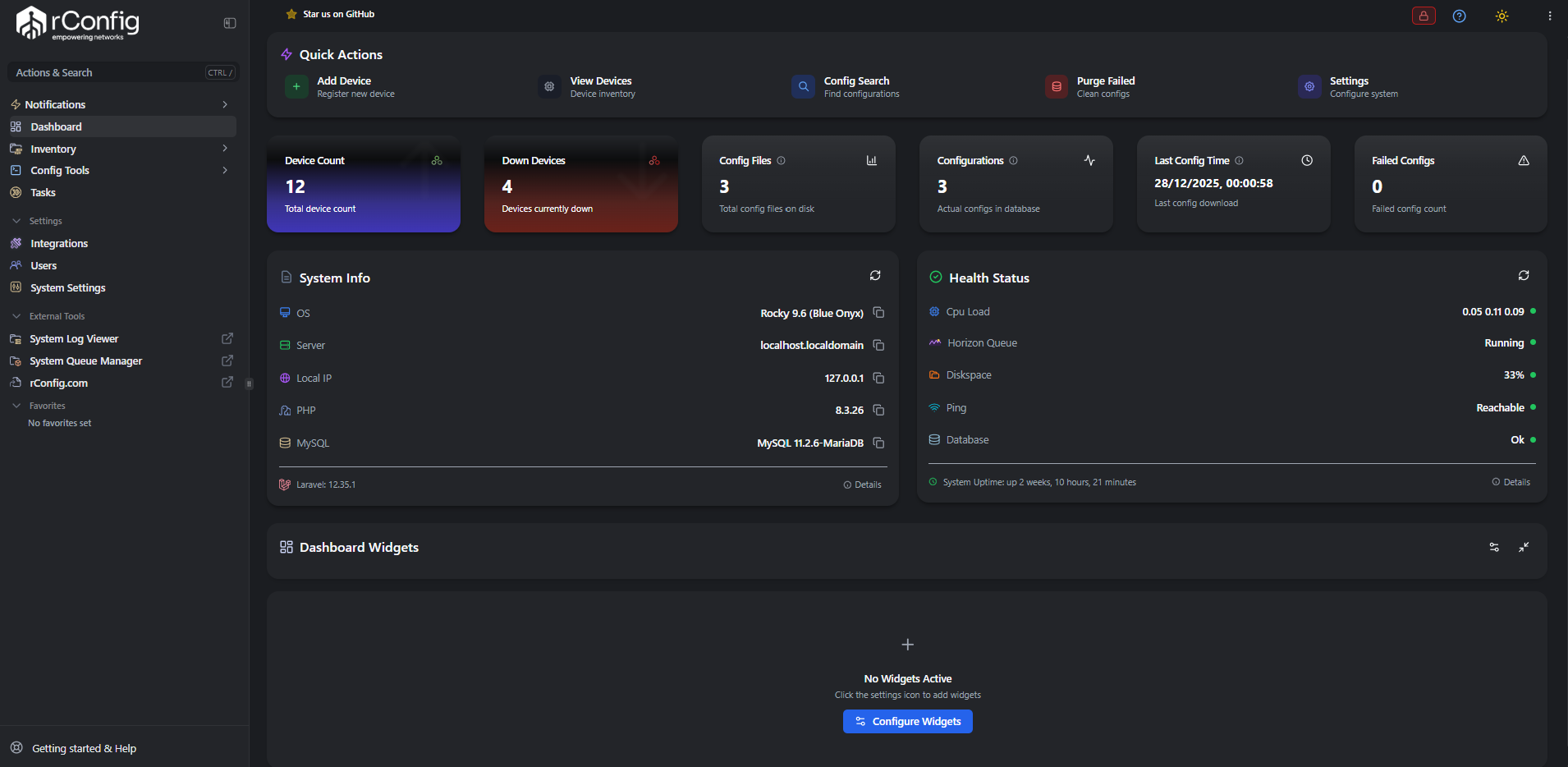Click the System Uptime text
The image size is (1568, 767).
pyautogui.click(x=1039, y=482)
